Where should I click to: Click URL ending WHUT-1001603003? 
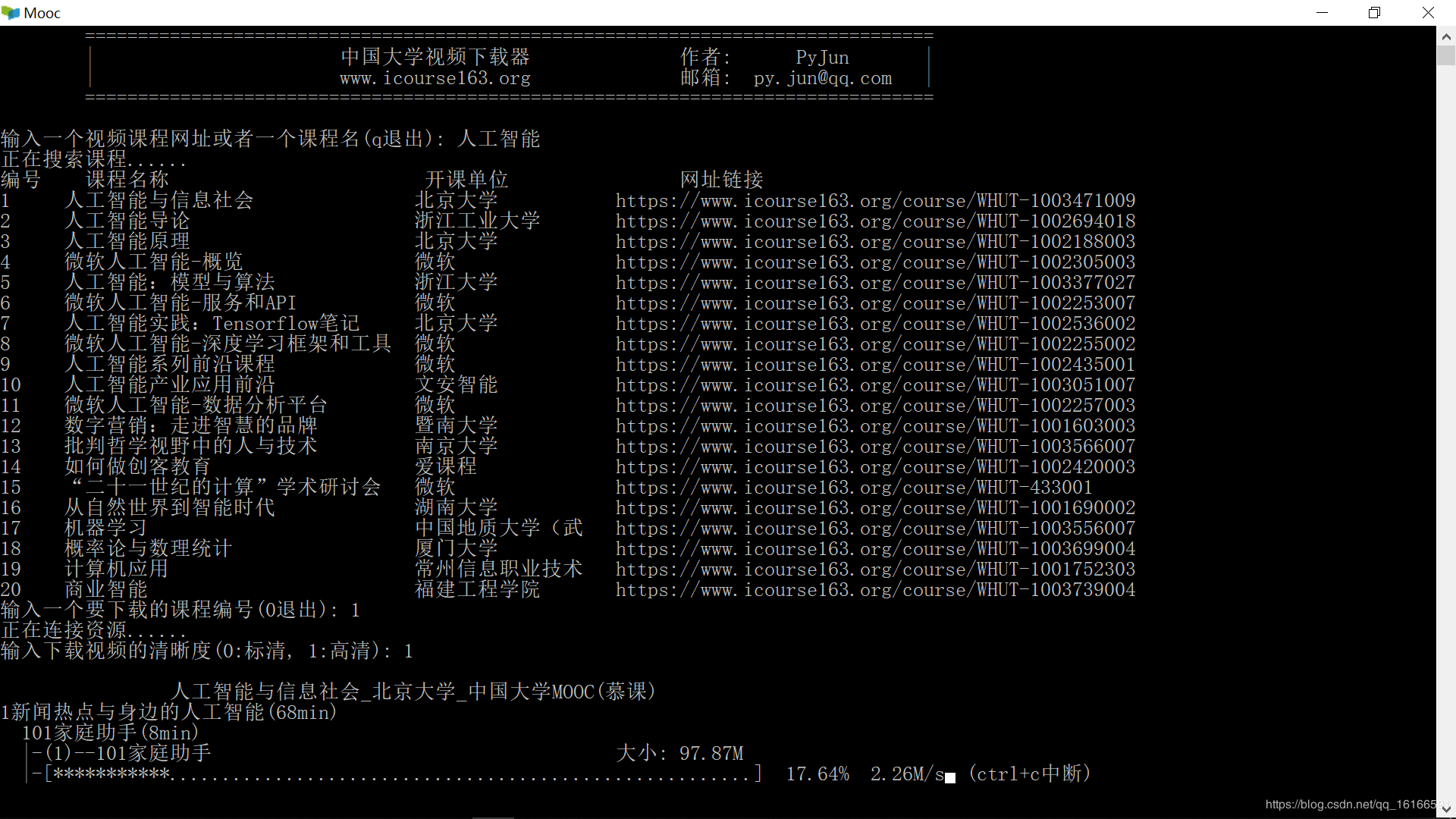point(875,426)
